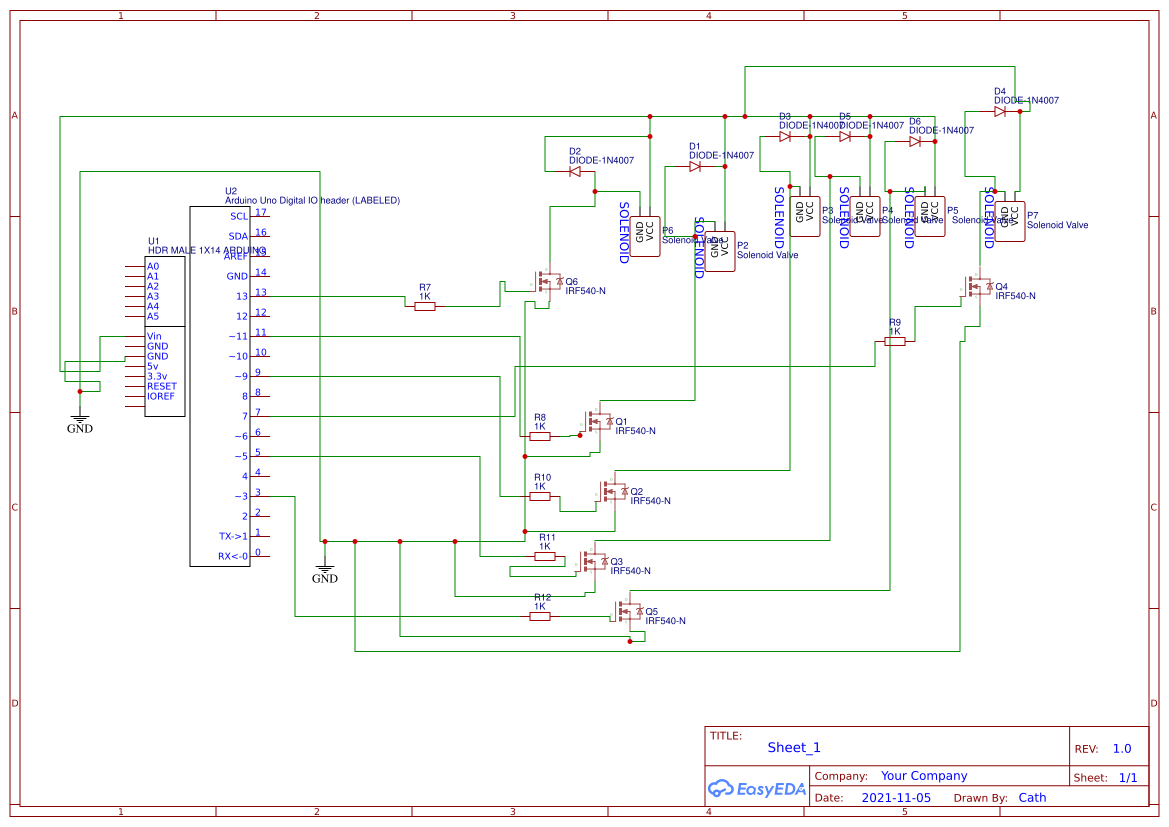
Task: Click the REV 1.0 field in title block
Action: click(1119, 748)
